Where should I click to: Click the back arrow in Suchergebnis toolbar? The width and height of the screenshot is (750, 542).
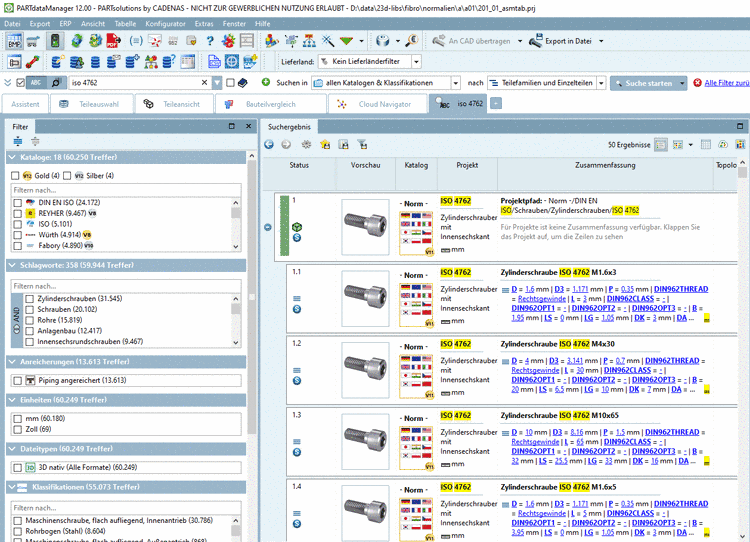270,145
